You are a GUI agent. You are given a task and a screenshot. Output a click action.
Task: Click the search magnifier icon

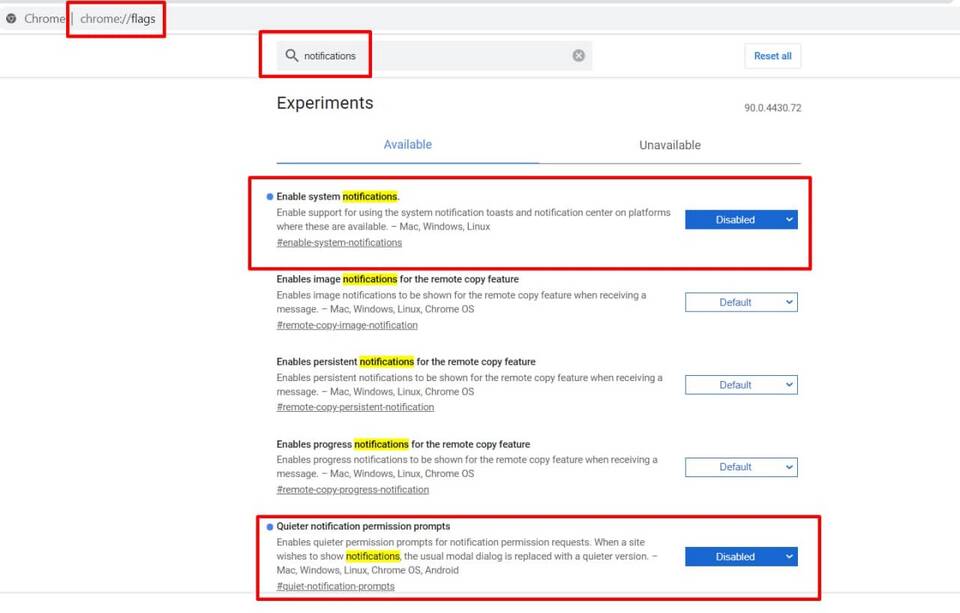tap(292, 56)
